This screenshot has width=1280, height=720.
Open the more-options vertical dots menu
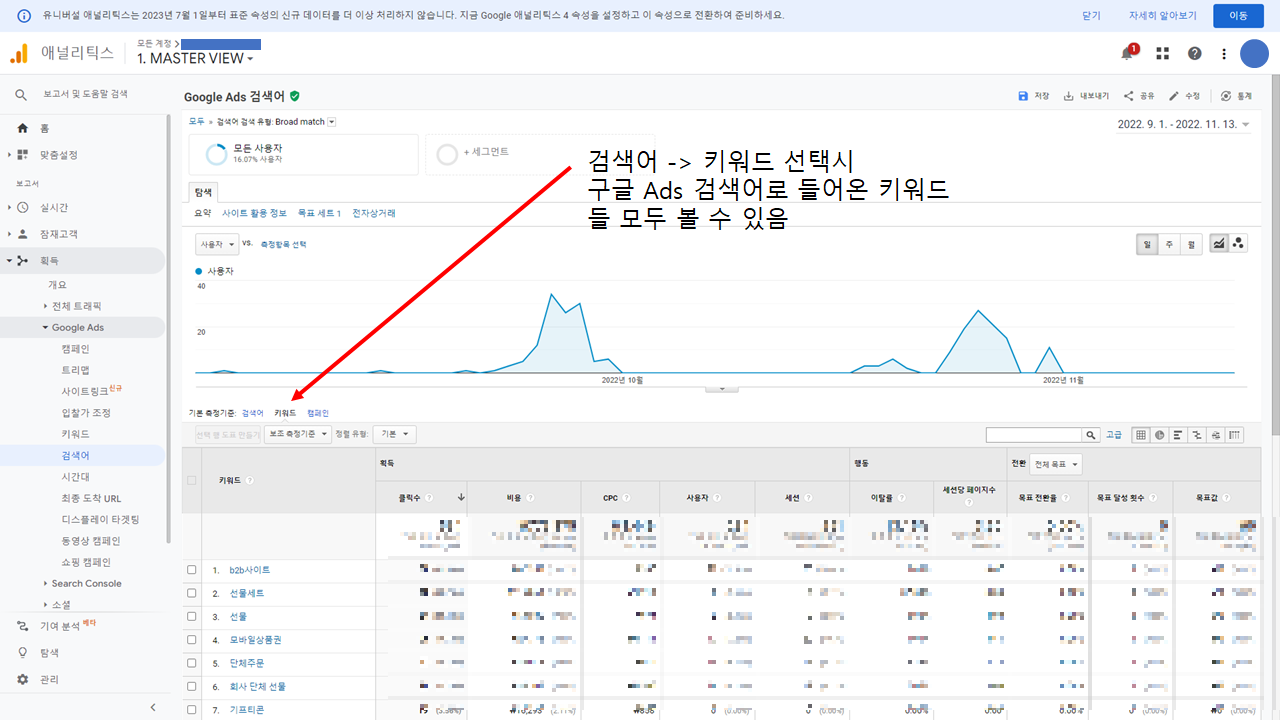[1223, 53]
